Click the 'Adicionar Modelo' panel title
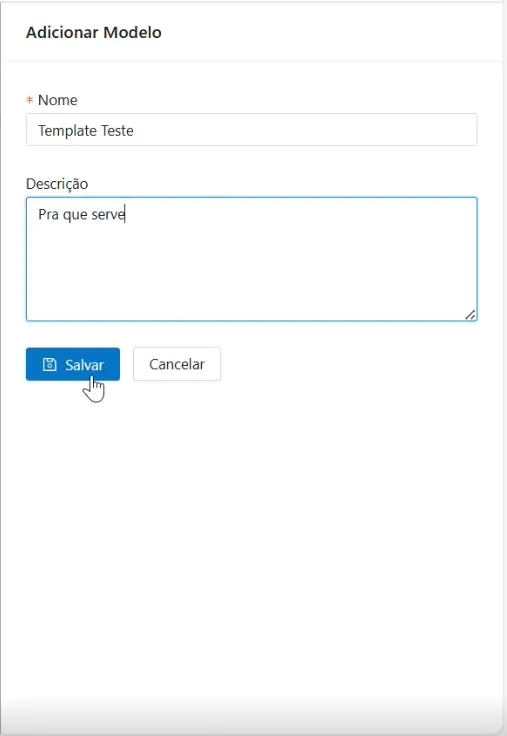Screen dimensions: 507x736 [x=94, y=32]
